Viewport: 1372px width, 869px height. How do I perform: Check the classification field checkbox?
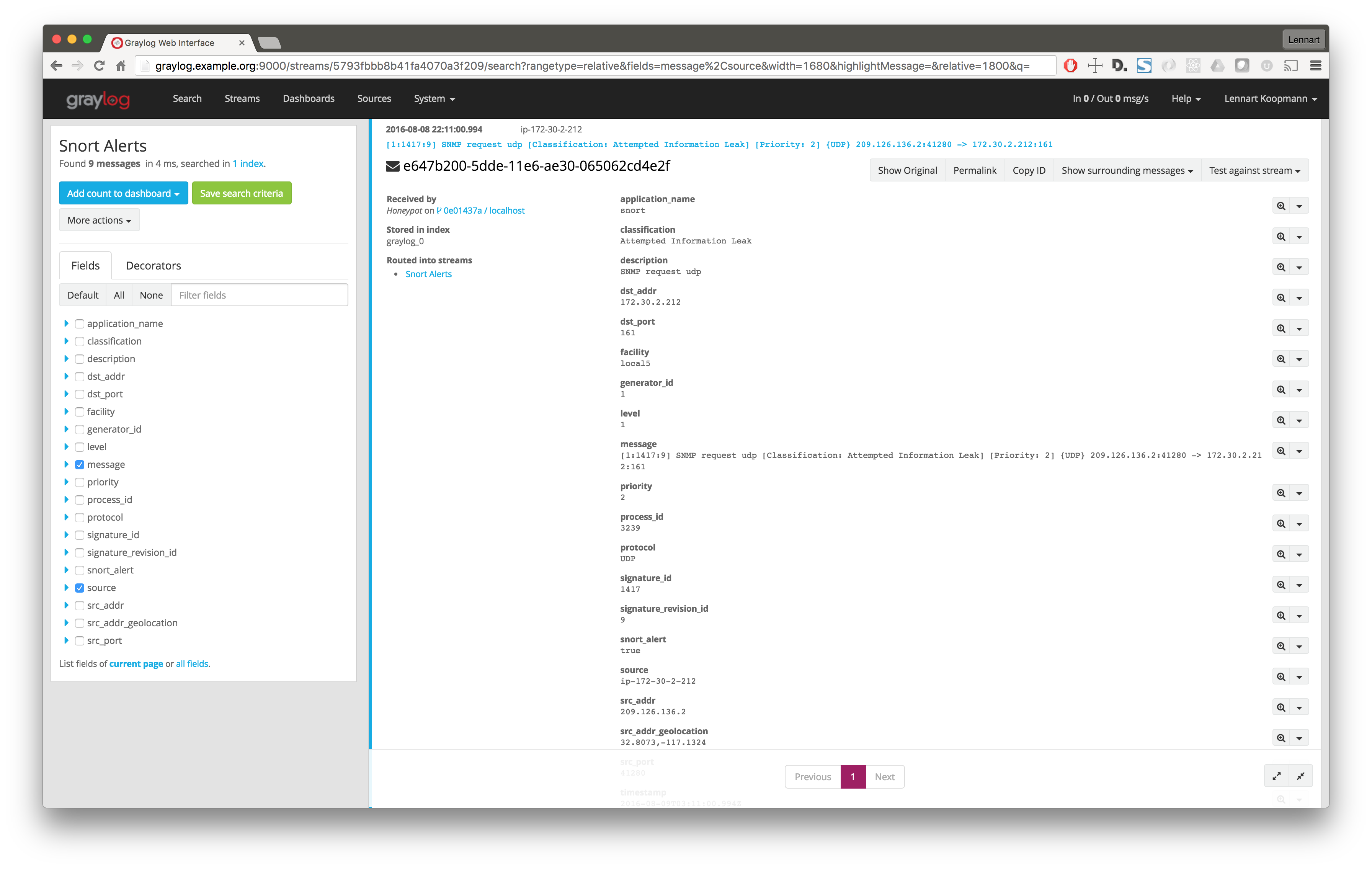pos(80,341)
